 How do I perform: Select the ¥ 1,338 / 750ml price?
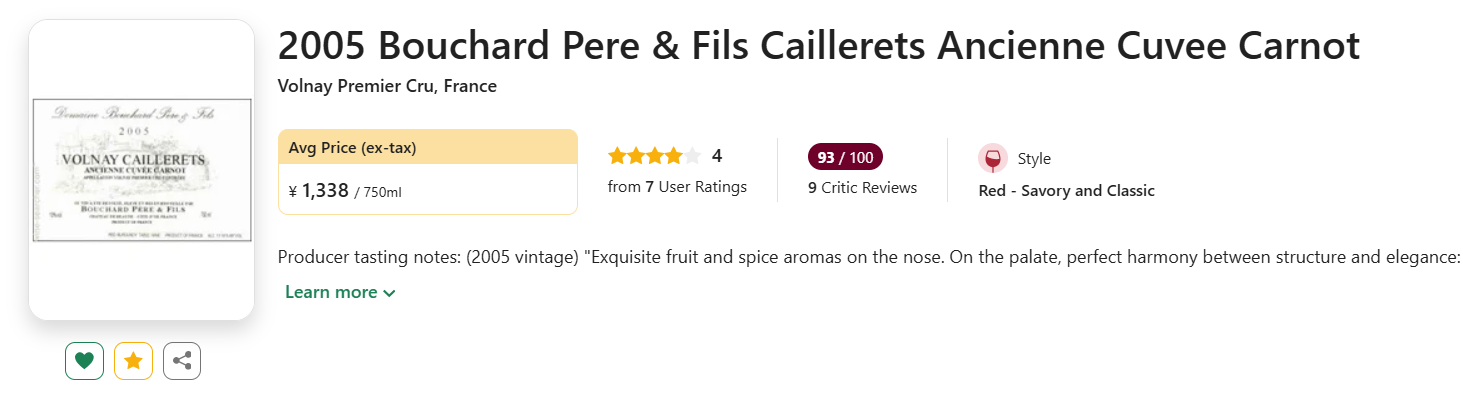tap(345, 191)
